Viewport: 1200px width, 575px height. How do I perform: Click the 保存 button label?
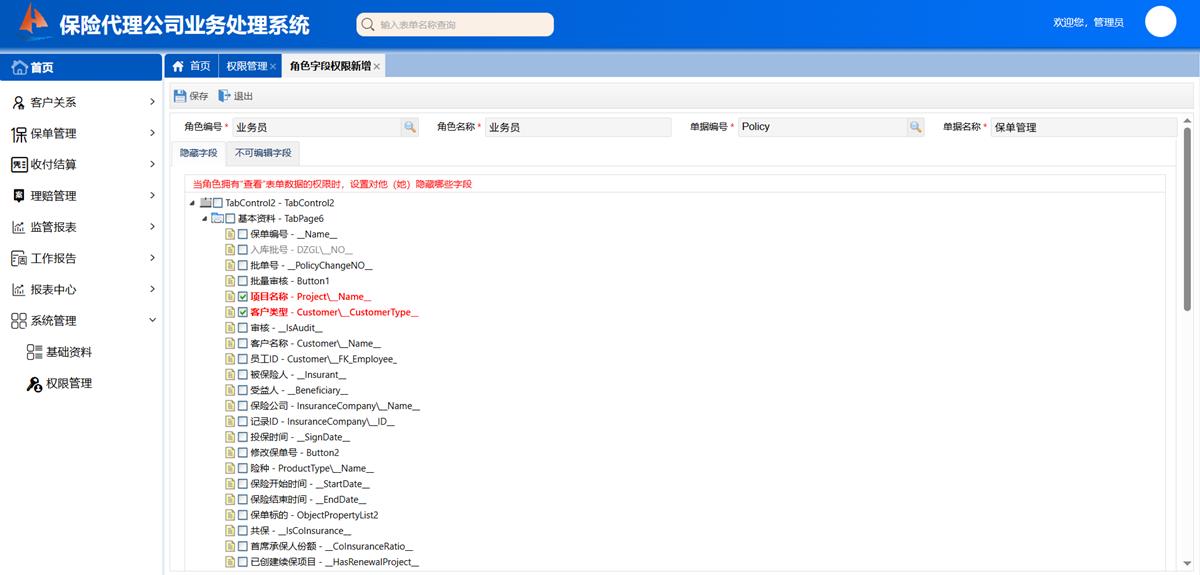tap(199, 96)
